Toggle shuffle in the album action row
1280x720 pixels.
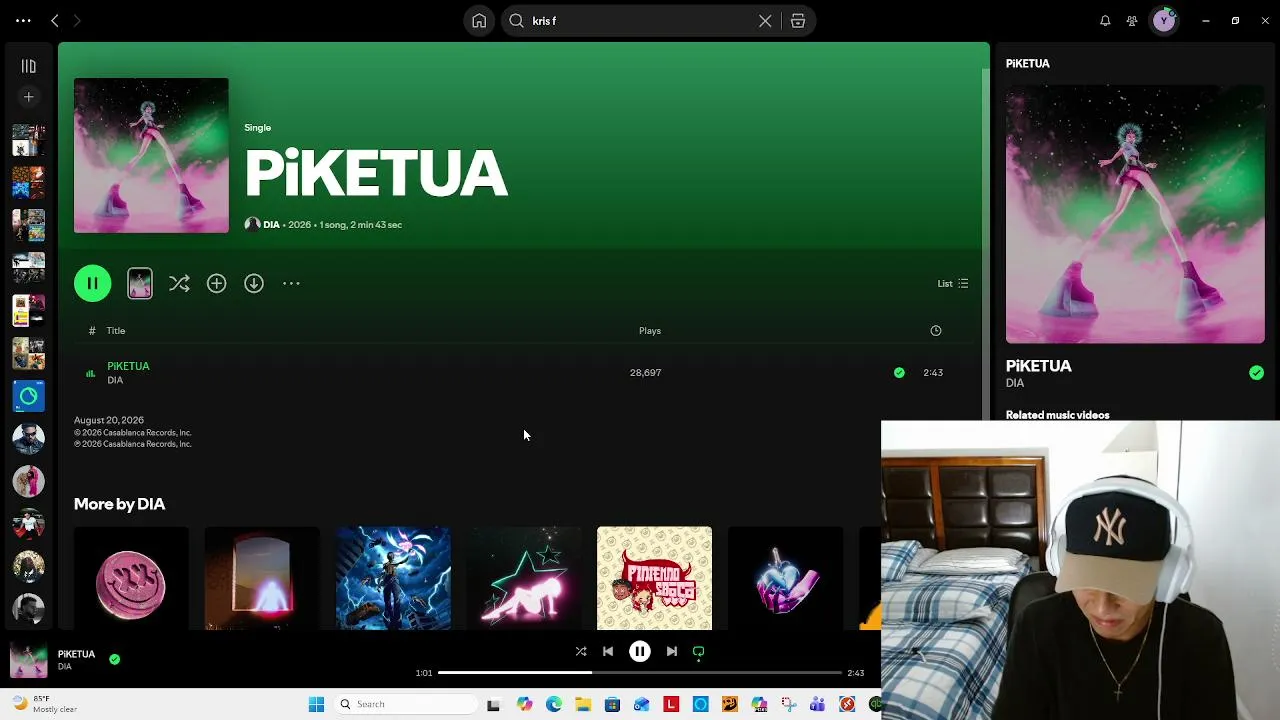[x=179, y=284]
